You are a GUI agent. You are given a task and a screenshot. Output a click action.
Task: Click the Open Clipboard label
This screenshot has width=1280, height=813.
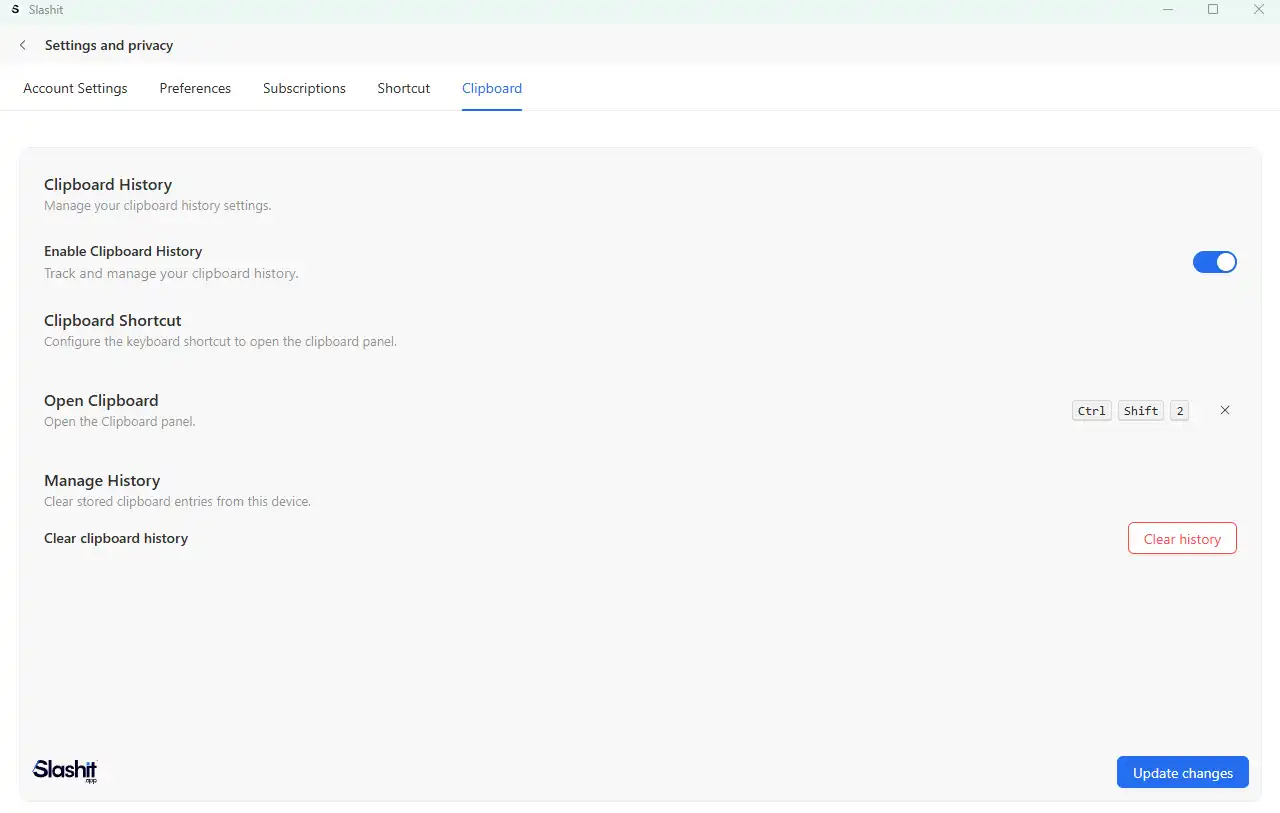pyautogui.click(x=101, y=400)
